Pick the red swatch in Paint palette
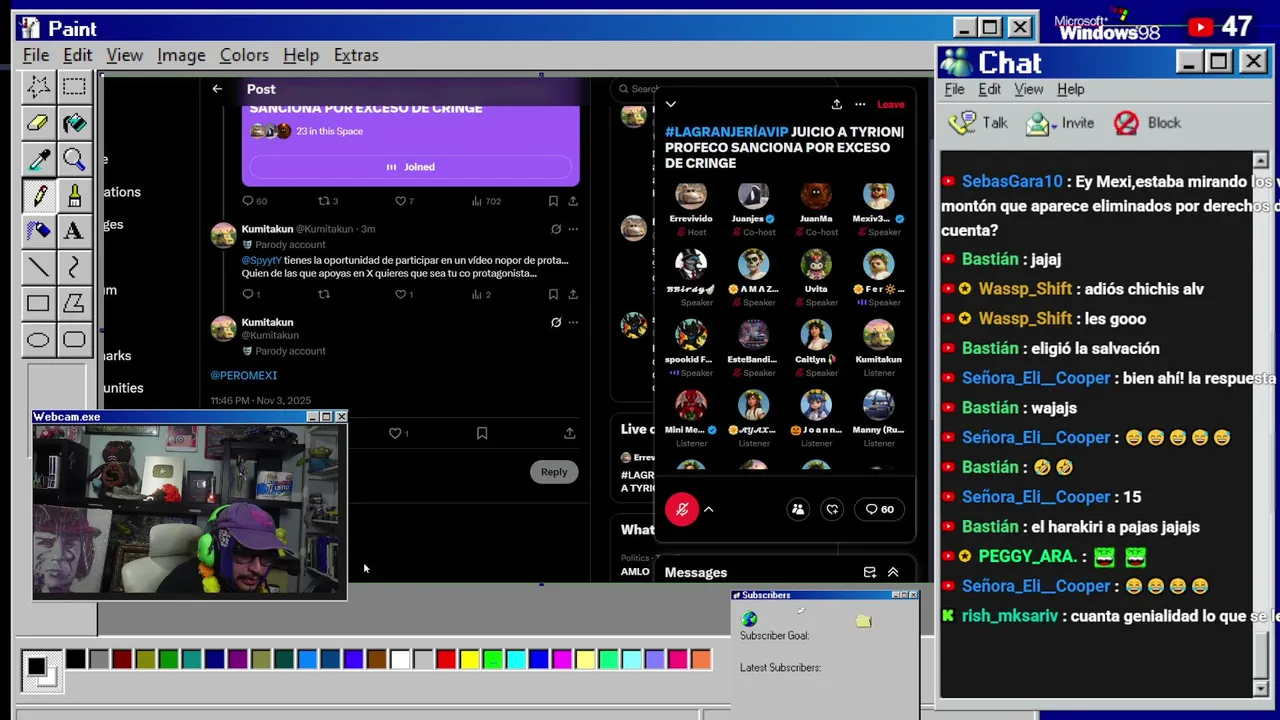 click(446, 659)
